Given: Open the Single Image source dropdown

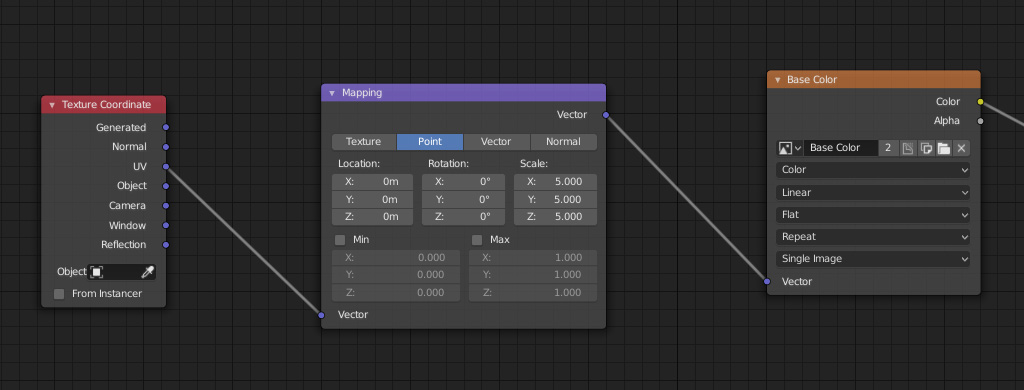Looking at the screenshot, I should tap(872, 259).
